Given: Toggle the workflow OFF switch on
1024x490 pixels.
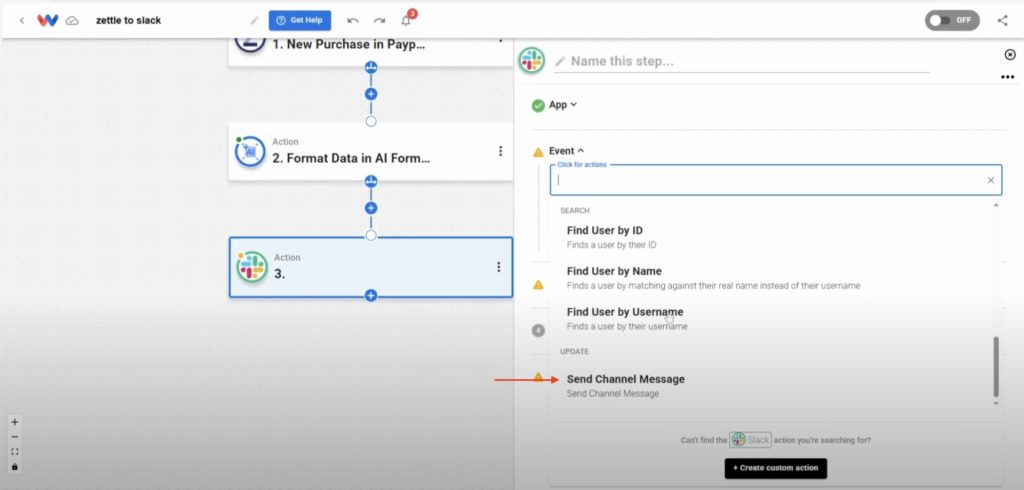Looking at the screenshot, I should pyautogui.click(x=952, y=20).
